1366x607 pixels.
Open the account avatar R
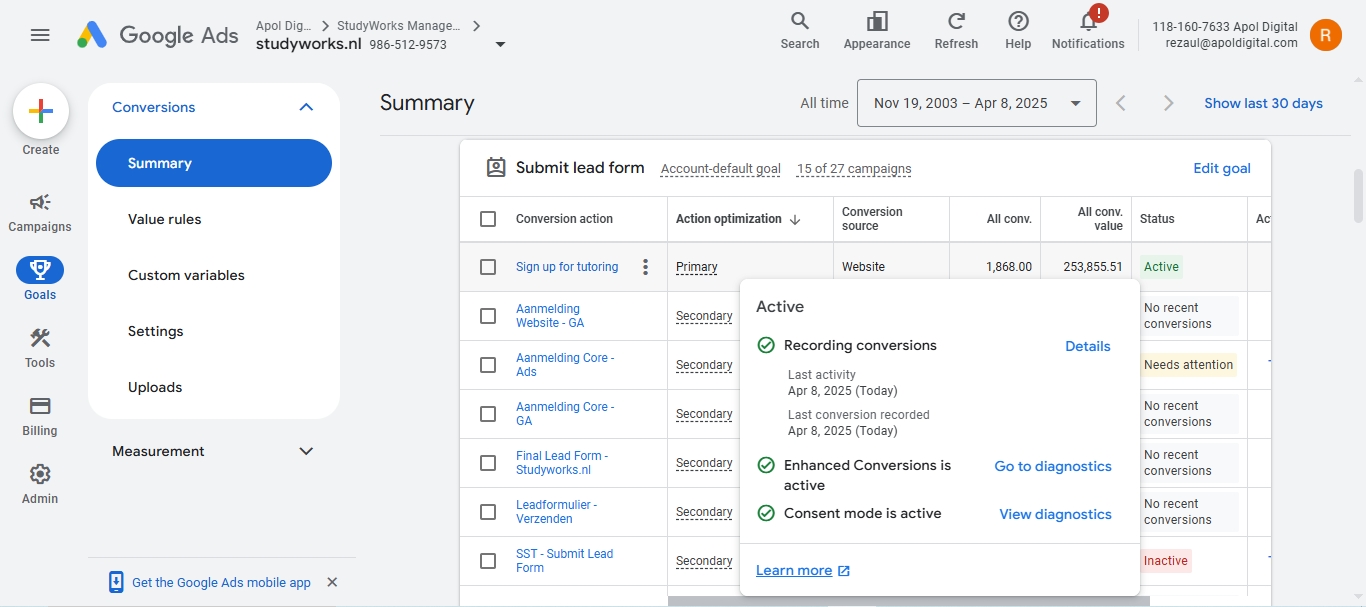tap(1326, 35)
